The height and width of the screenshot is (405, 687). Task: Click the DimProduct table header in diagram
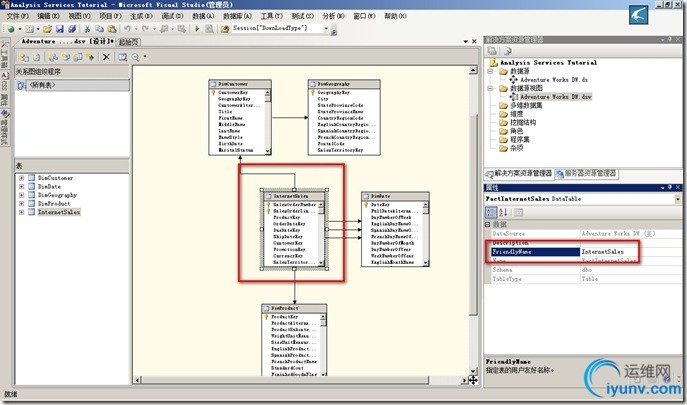294,308
